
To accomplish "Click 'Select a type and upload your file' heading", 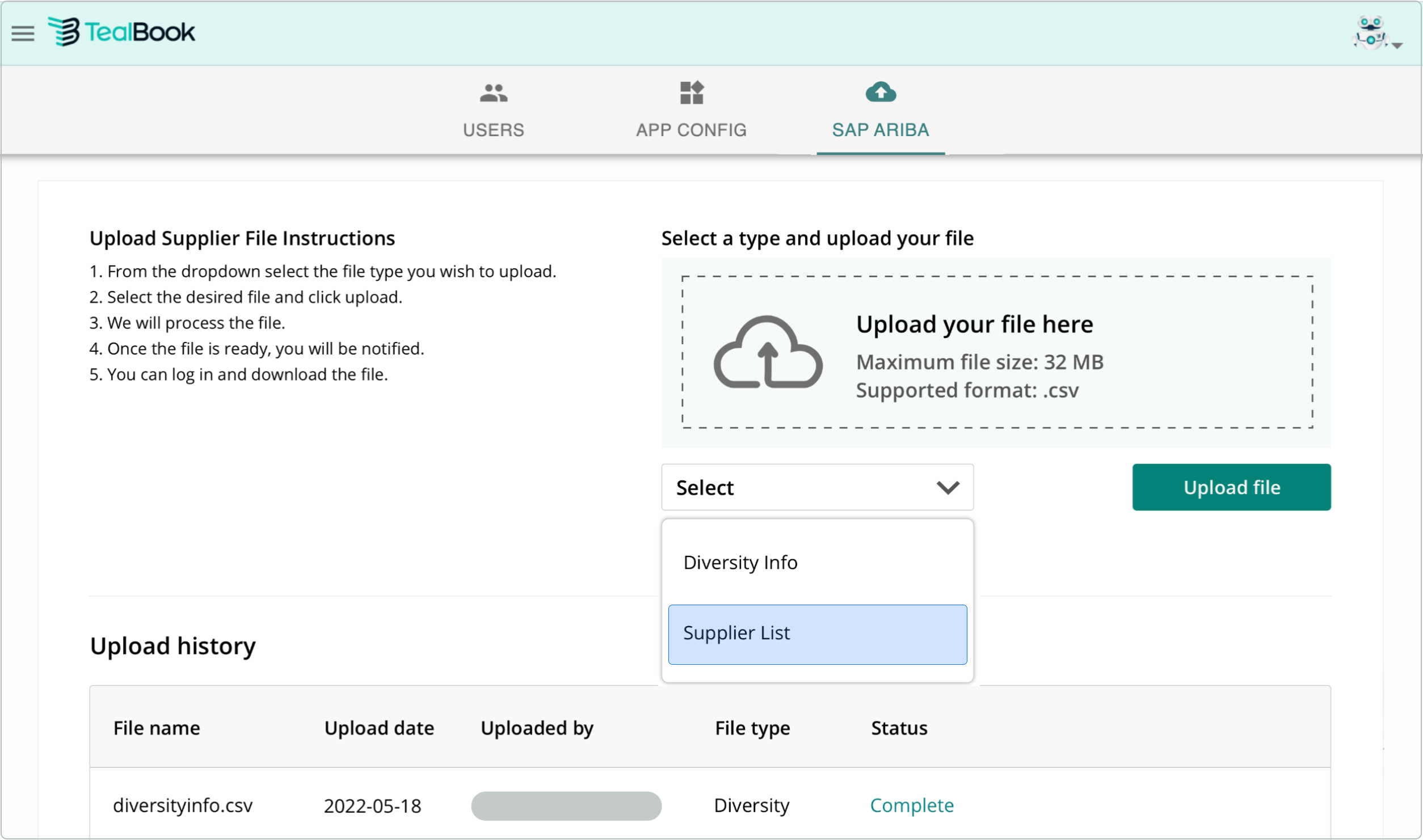I will coord(817,238).
